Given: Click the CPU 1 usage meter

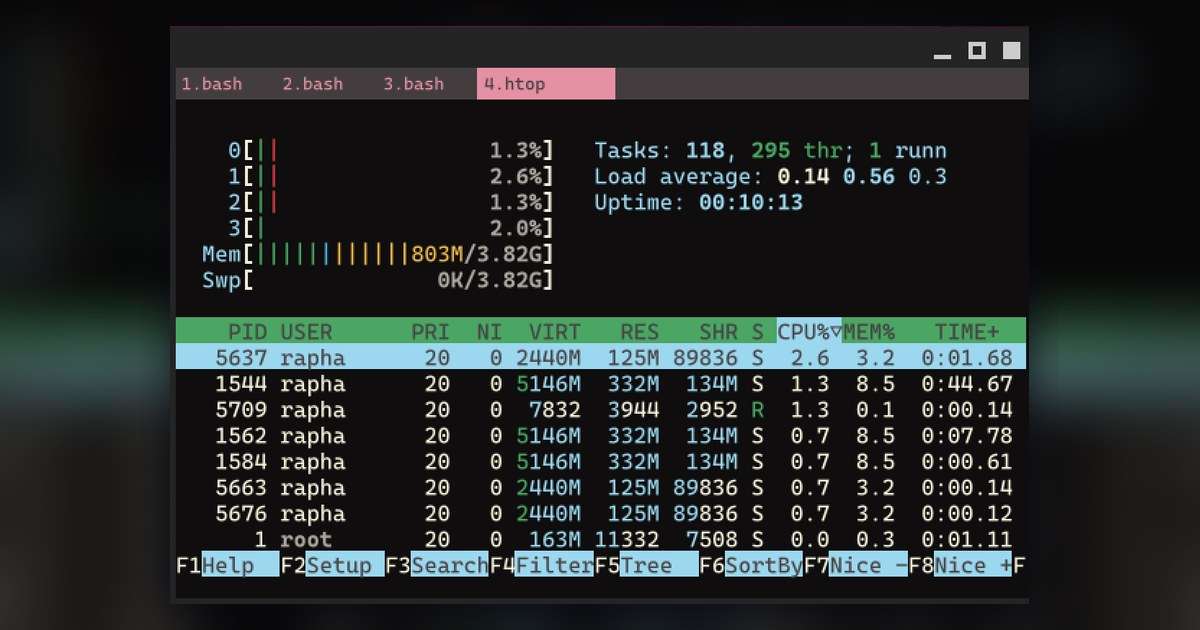Looking at the screenshot, I should 391,177.
